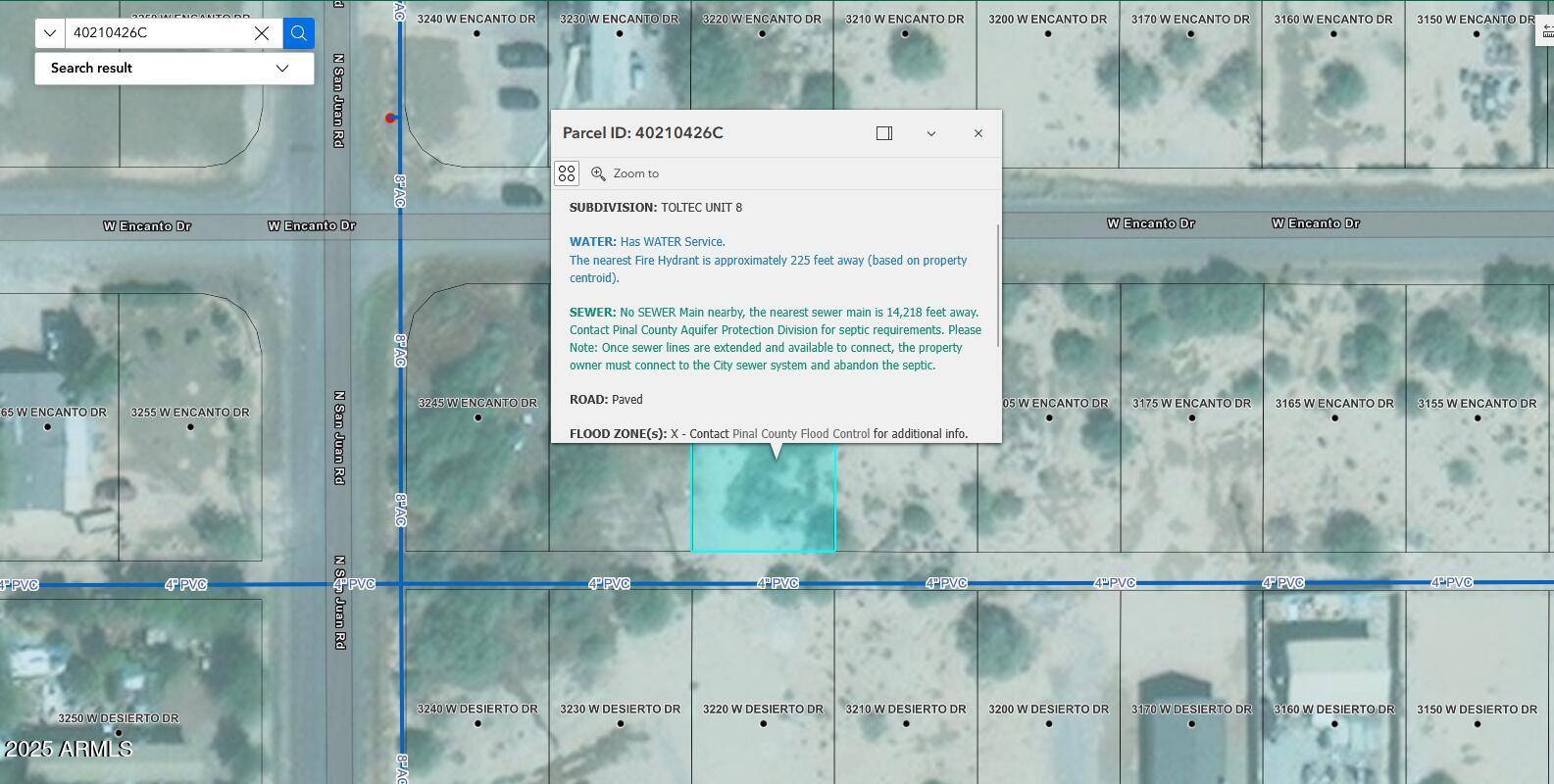
Task: Click parcel dot at 3220 W ENCANTO DR
Action: coord(763,34)
